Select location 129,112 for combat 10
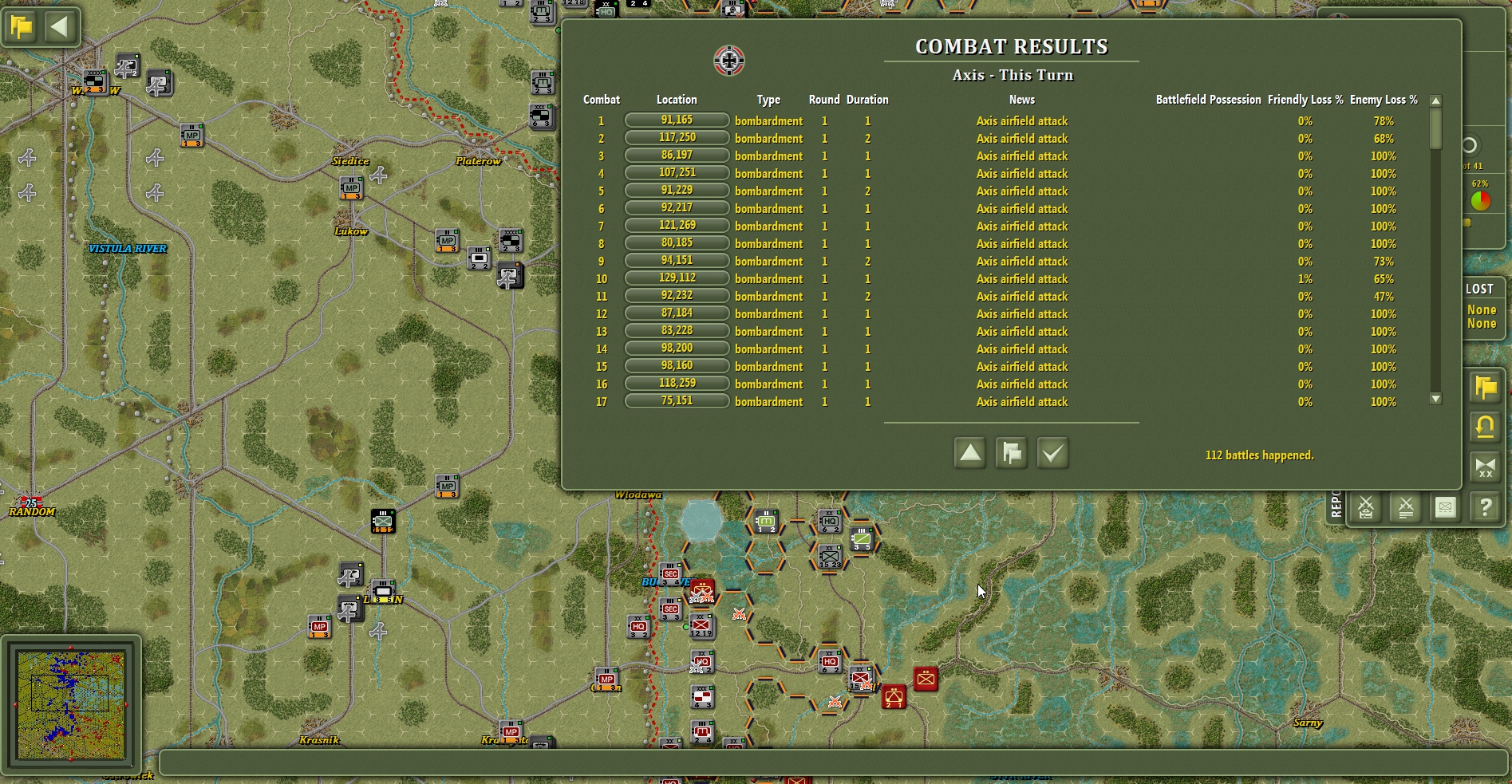Screen dimensions: 1512x784 coord(677,278)
